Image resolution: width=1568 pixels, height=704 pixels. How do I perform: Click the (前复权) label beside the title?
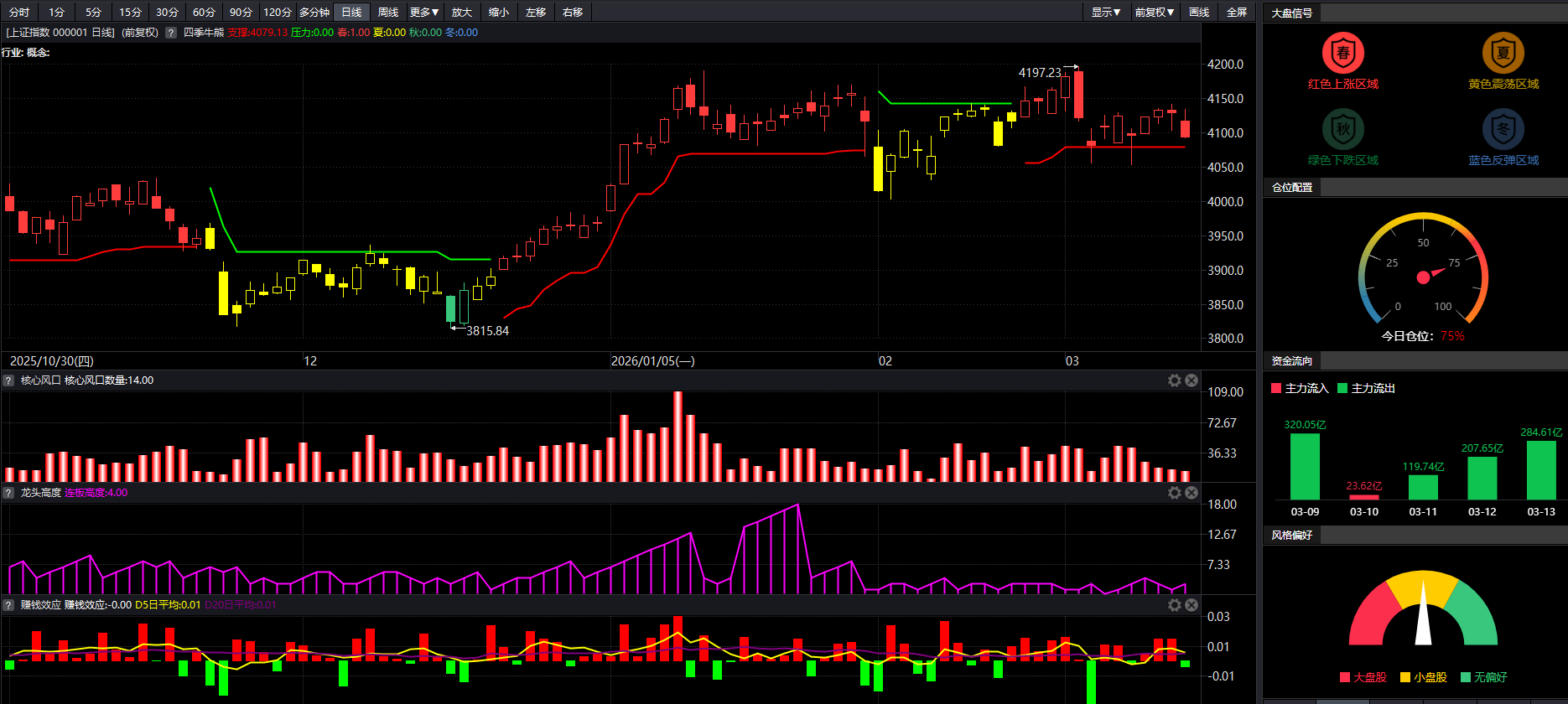pos(140,33)
